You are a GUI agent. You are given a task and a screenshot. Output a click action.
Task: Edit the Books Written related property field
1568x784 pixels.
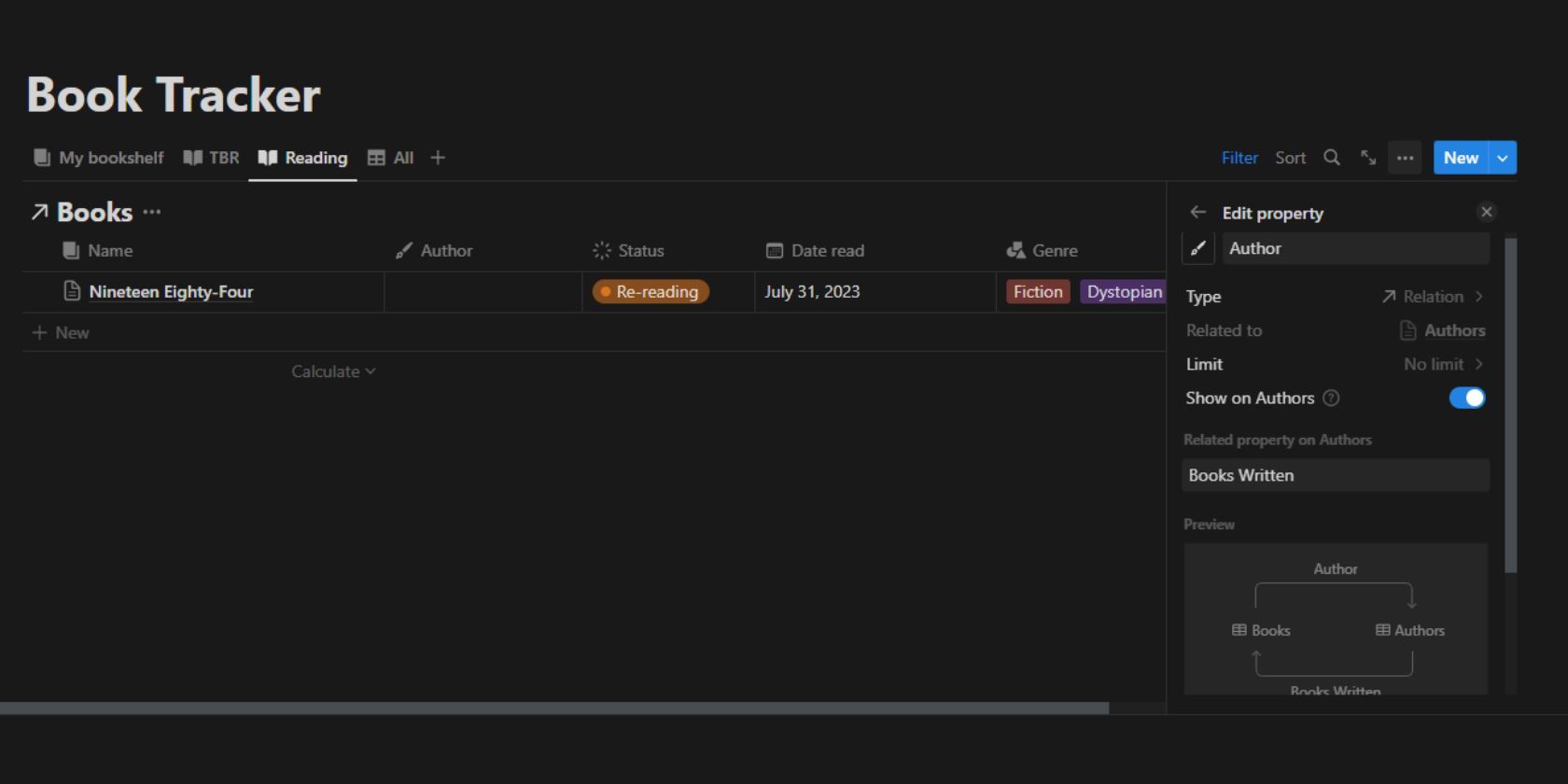click(1336, 475)
